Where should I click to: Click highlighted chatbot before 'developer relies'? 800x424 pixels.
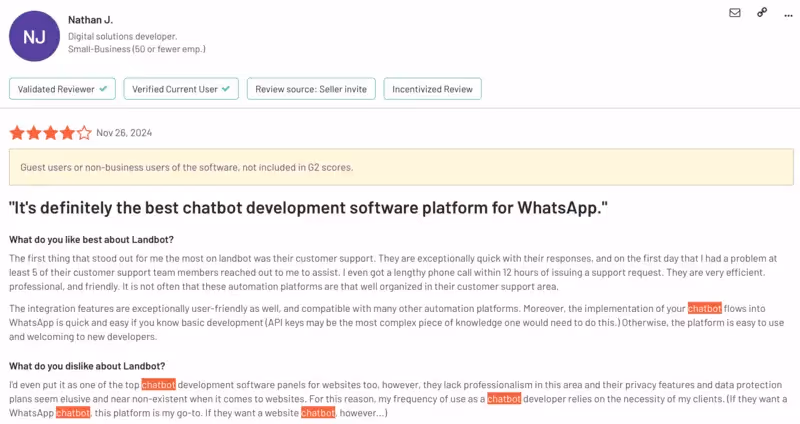[x=504, y=398]
